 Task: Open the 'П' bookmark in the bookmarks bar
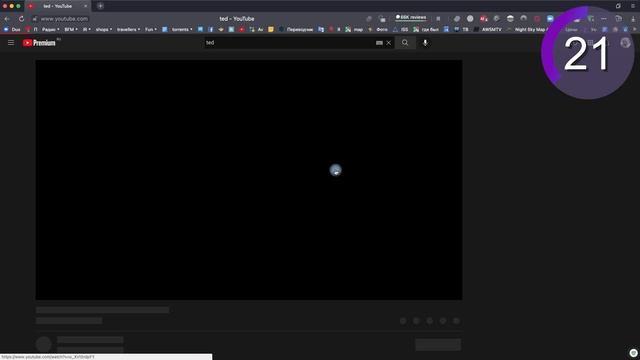pyautogui.click(x=32, y=29)
